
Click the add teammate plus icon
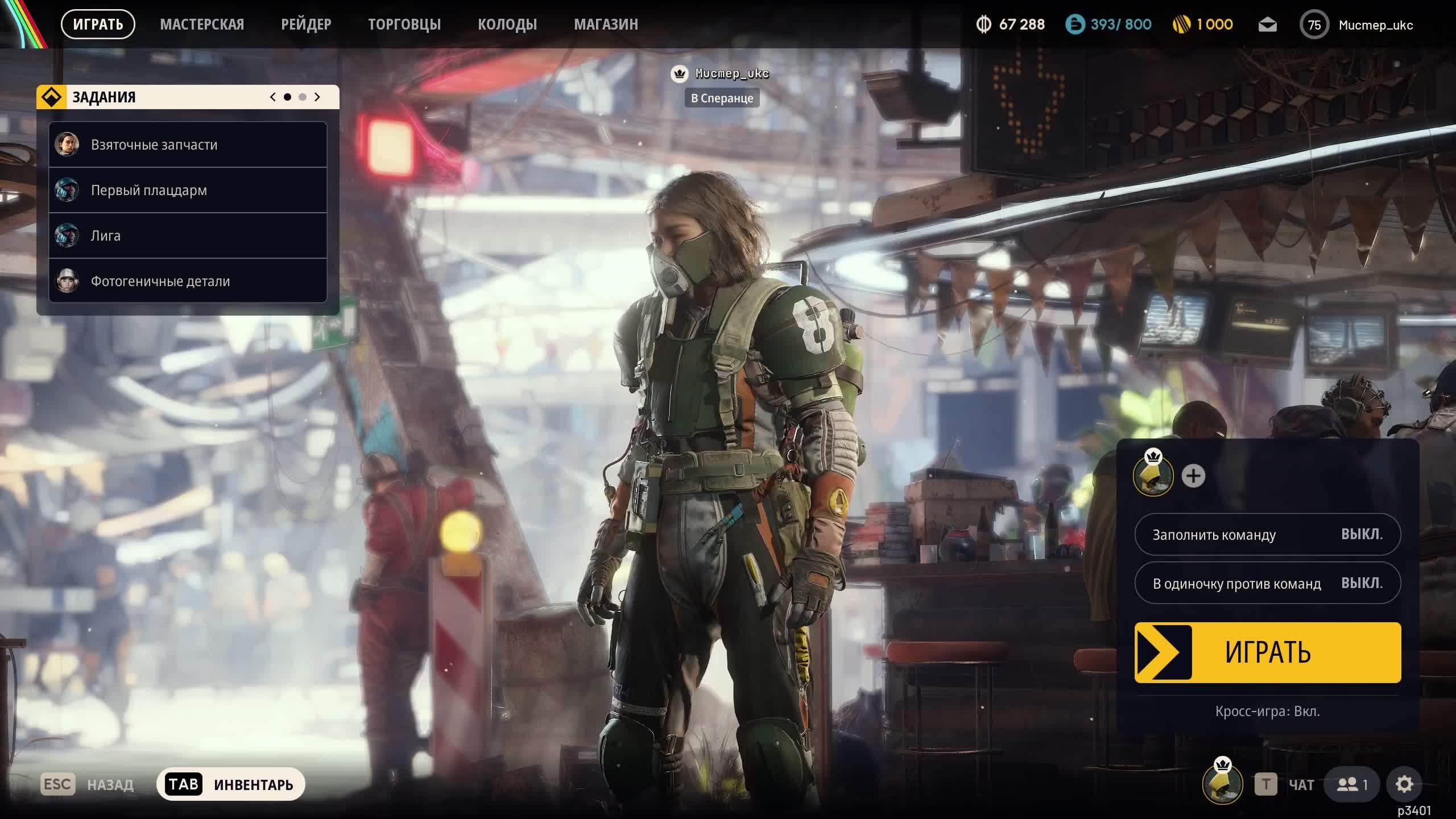(x=1193, y=476)
